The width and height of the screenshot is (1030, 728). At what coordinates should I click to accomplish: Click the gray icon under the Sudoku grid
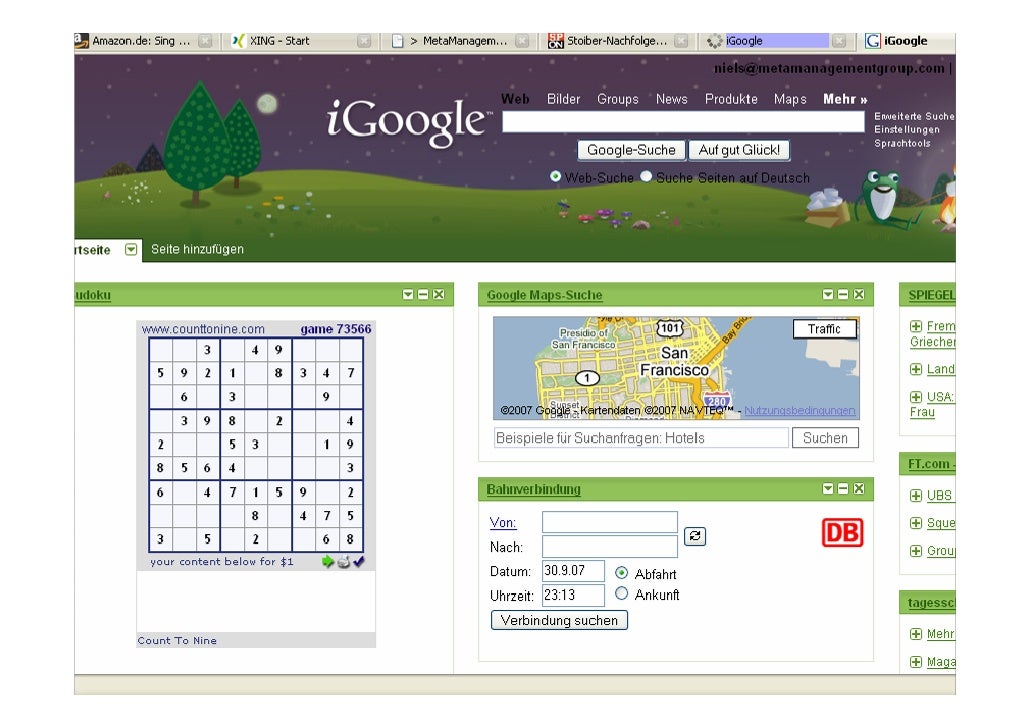click(x=344, y=561)
